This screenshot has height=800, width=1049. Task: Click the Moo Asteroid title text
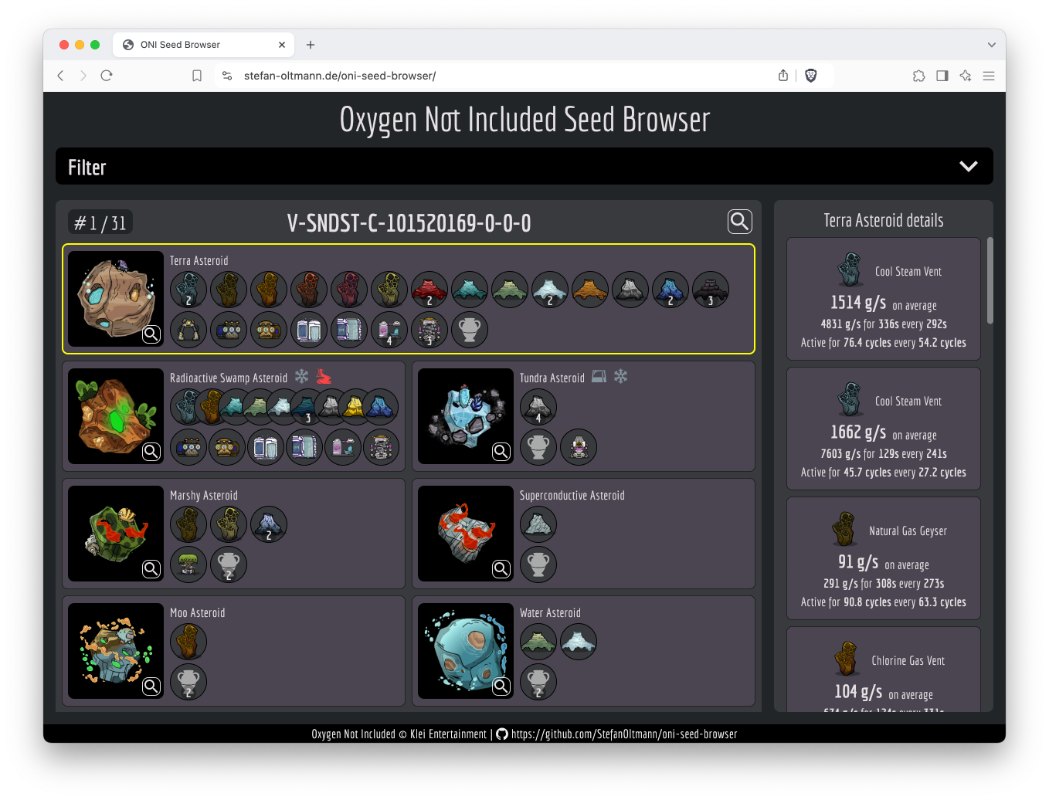click(x=197, y=613)
